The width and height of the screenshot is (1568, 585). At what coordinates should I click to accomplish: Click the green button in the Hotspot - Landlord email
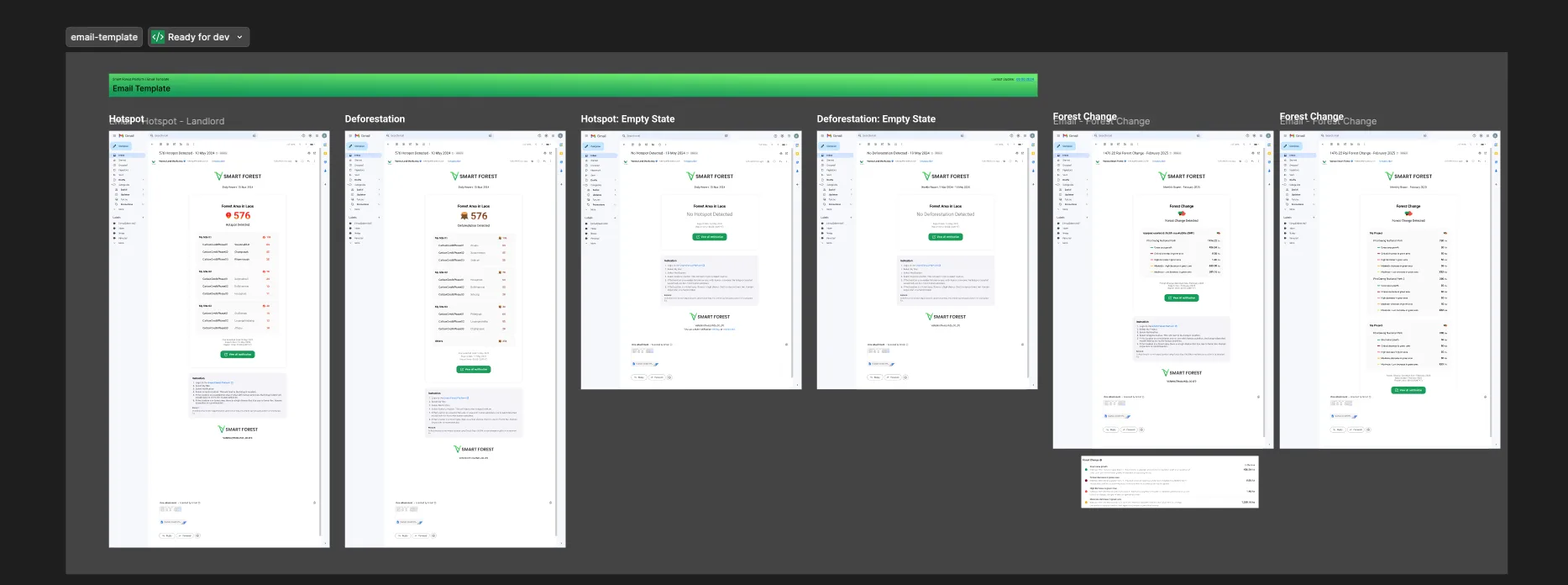pos(238,355)
